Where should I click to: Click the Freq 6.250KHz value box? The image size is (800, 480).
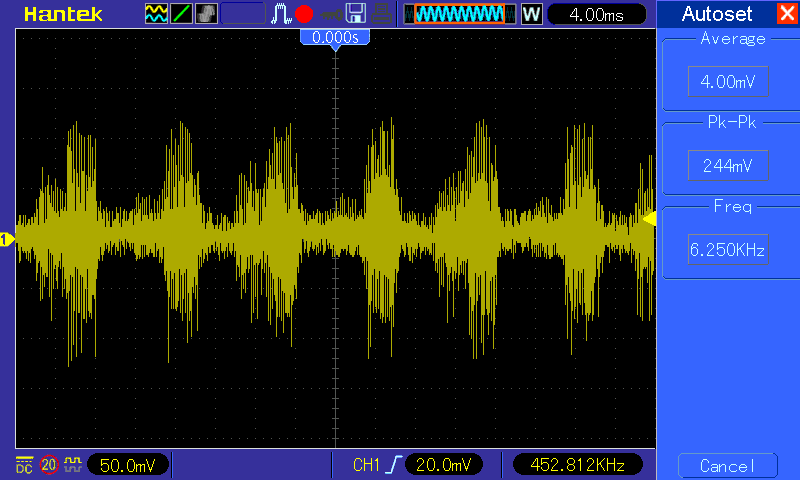coord(728,249)
